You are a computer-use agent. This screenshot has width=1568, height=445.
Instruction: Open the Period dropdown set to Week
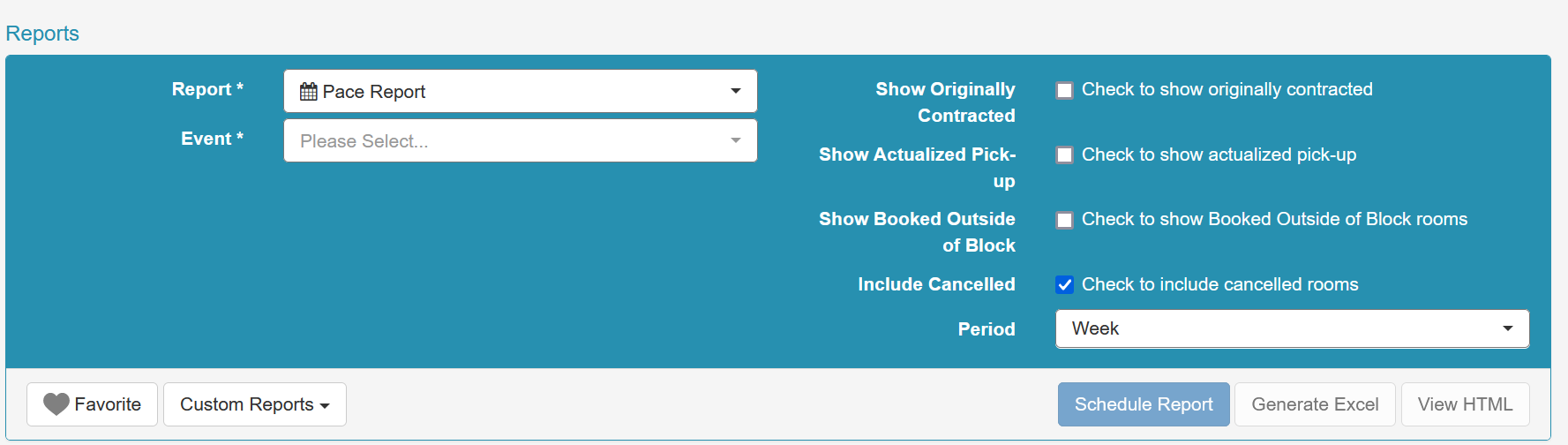1292,328
